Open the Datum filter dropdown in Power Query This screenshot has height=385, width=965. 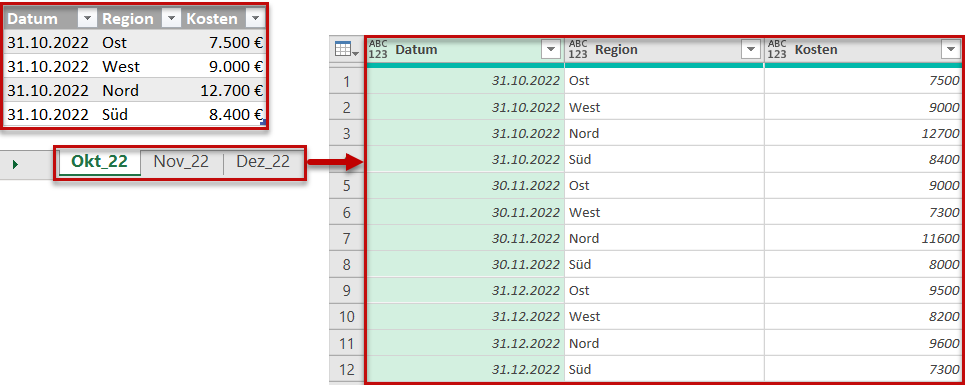551,50
